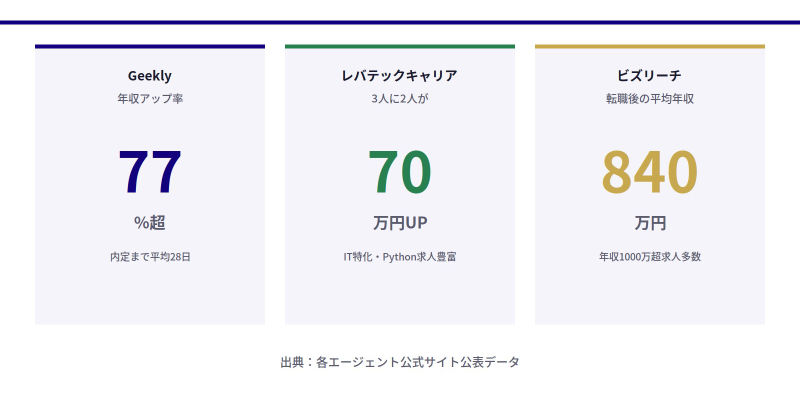The width and height of the screenshot is (800, 401).
Task: Click the navy divider line at the top
Action: pyautogui.click(x=400, y=22)
